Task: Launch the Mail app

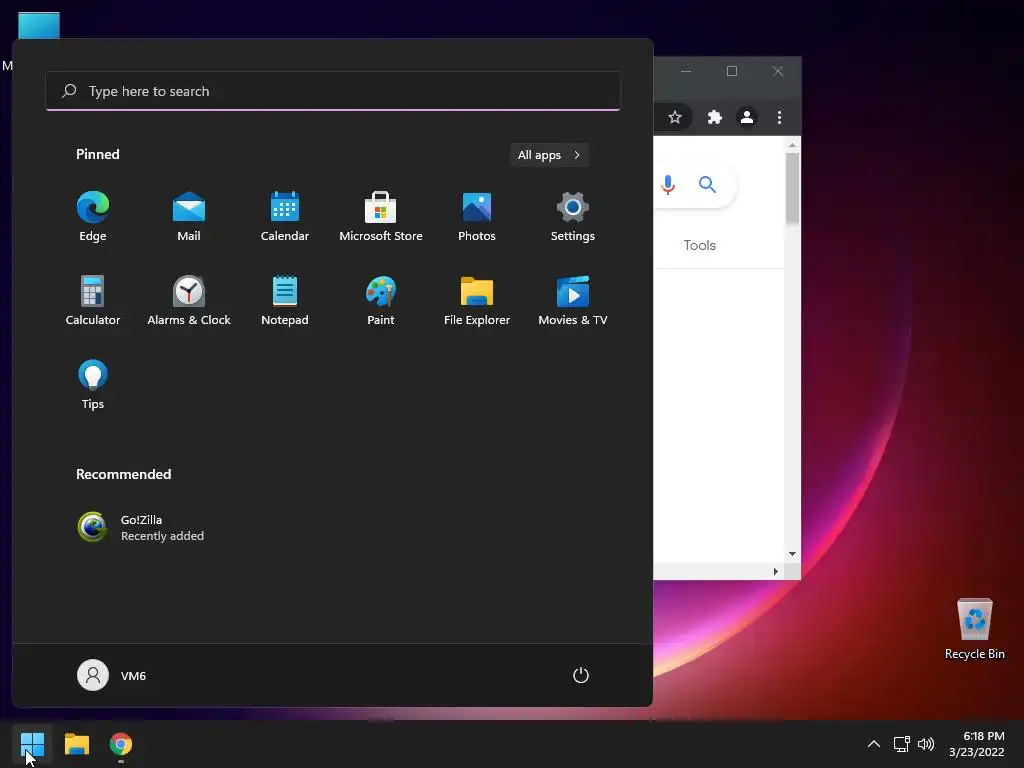Action: (x=189, y=217)
